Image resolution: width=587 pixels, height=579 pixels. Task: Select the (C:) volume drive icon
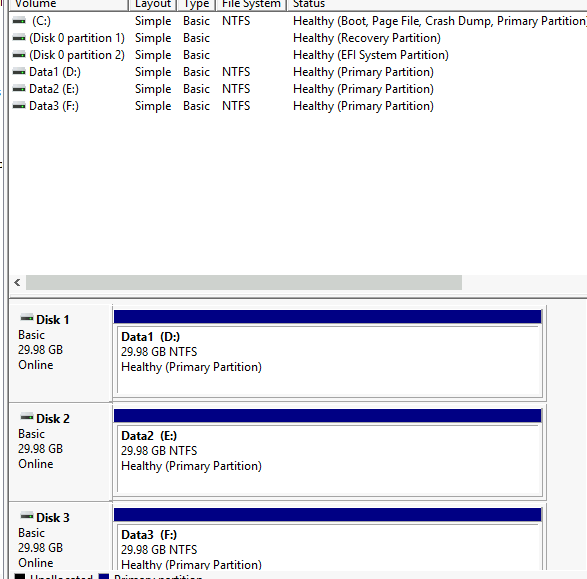[19, 21]
